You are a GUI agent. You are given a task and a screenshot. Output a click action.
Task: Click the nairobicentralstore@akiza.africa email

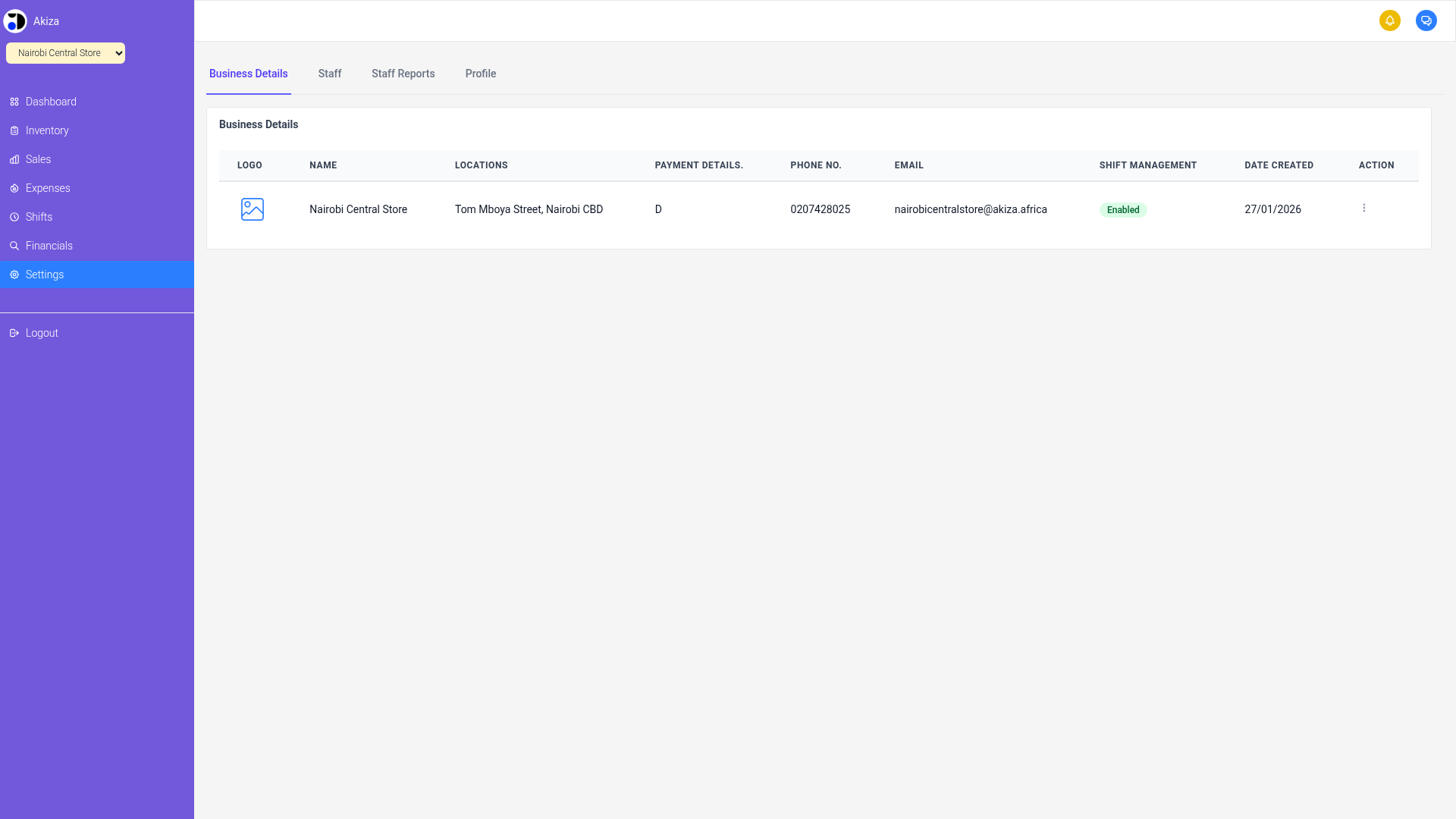coord(970,209)
